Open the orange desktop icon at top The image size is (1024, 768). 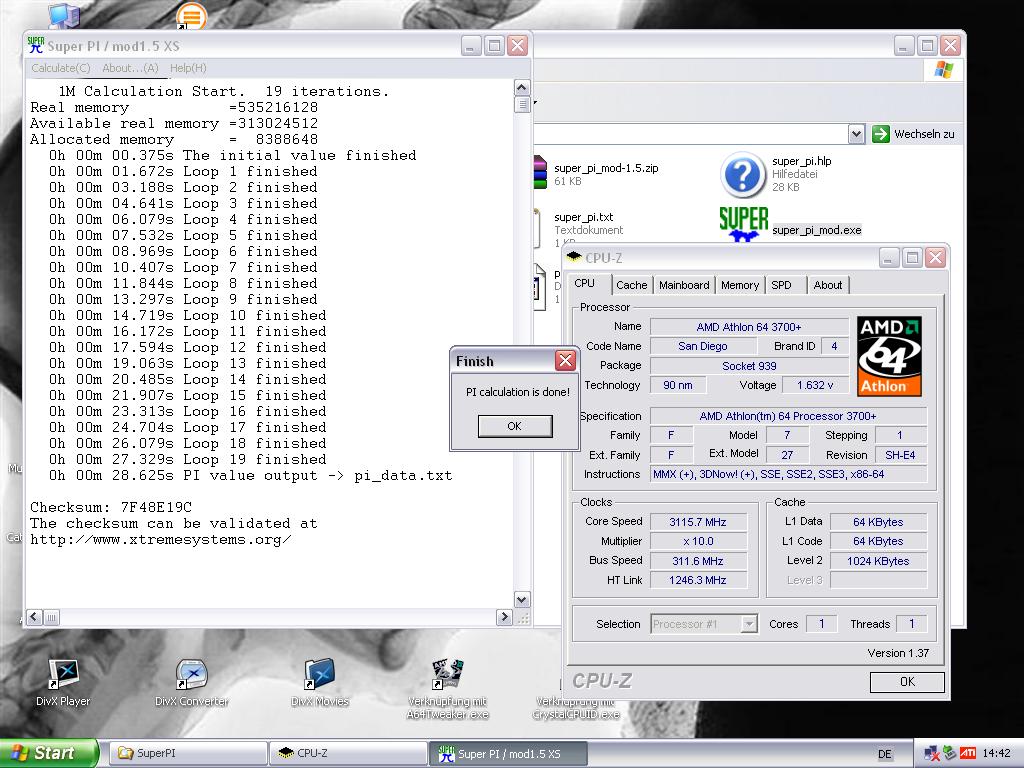coord(191,16)
